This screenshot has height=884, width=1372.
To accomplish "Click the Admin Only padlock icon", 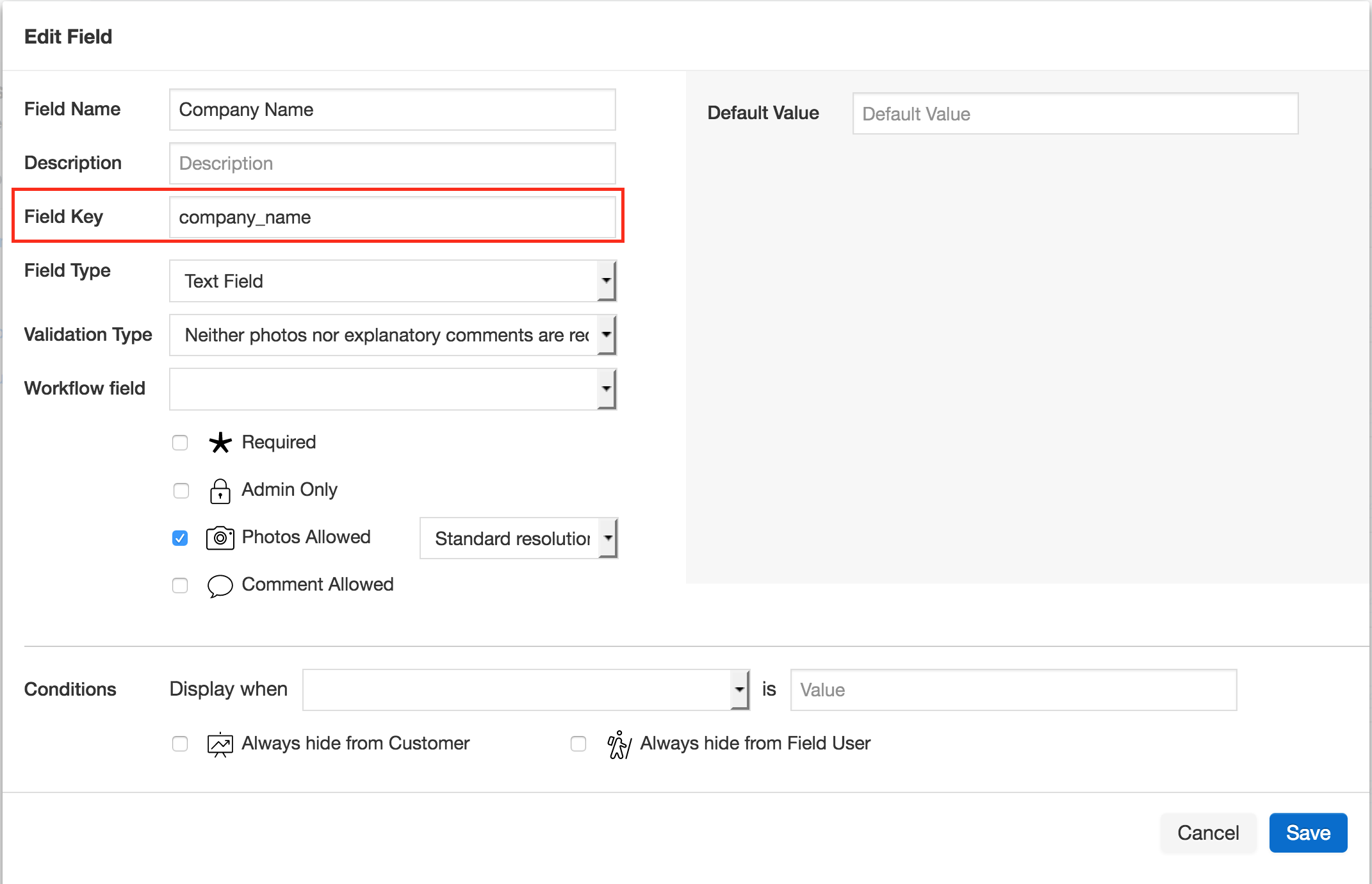I will pyautogui.click(x=220, y=491).
